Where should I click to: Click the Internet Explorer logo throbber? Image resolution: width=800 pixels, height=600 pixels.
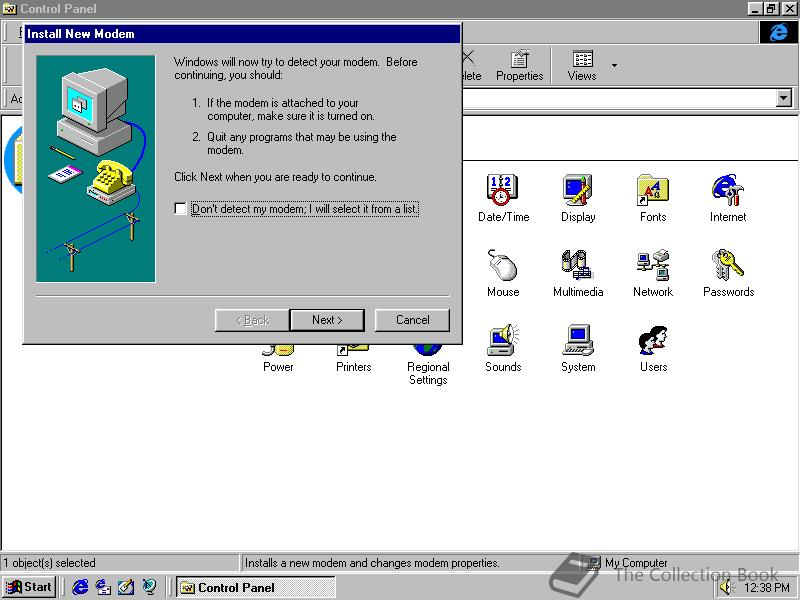point(778,32)
